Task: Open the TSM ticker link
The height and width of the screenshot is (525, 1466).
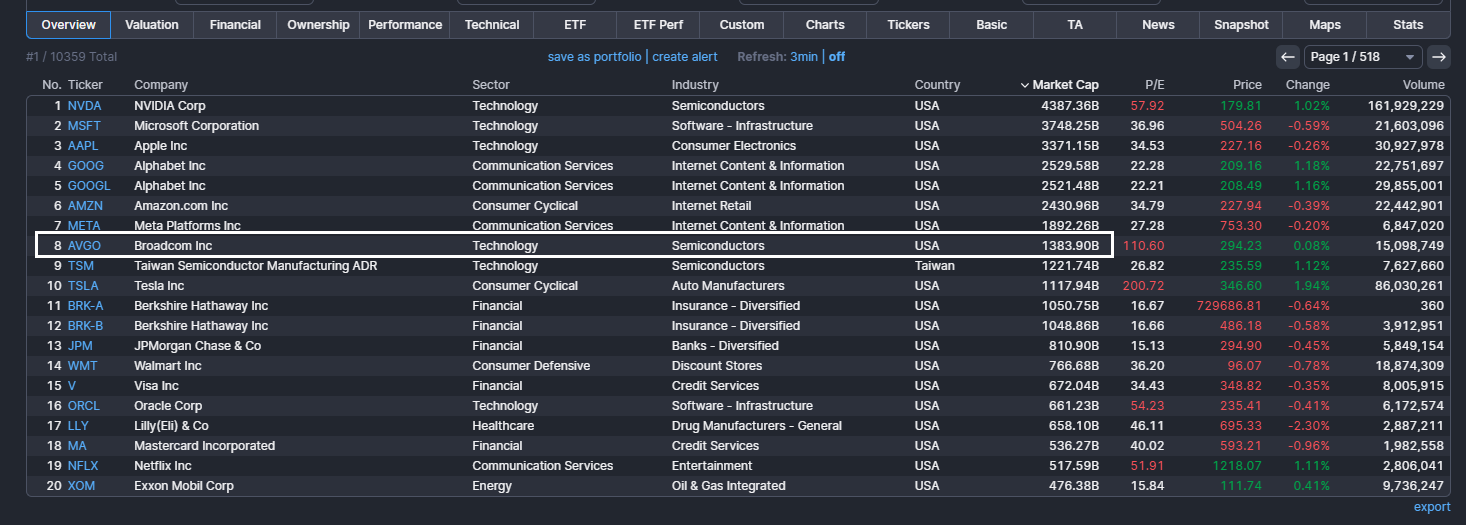Action: pyautogui.click(x=80, y=265)
